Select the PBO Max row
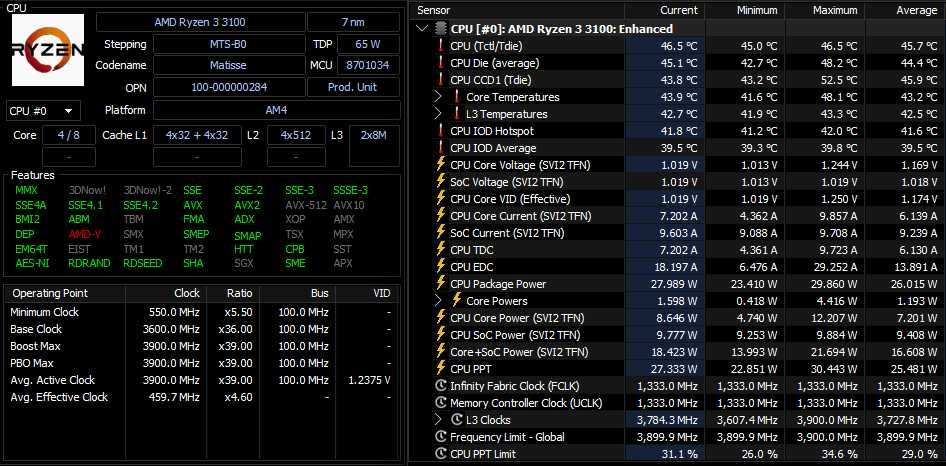 [202, 363]
